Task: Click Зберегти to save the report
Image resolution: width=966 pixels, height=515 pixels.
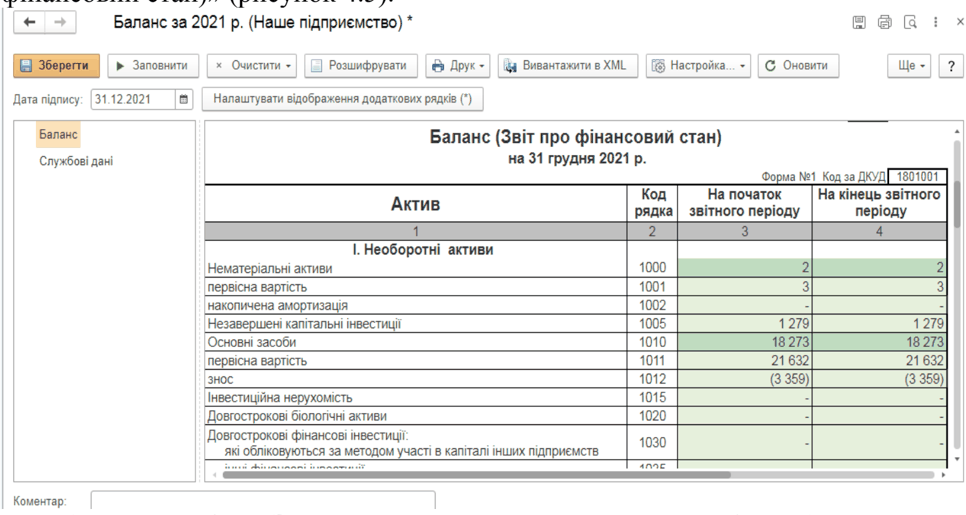Action: pyautogui.click(x=57, y=66)
